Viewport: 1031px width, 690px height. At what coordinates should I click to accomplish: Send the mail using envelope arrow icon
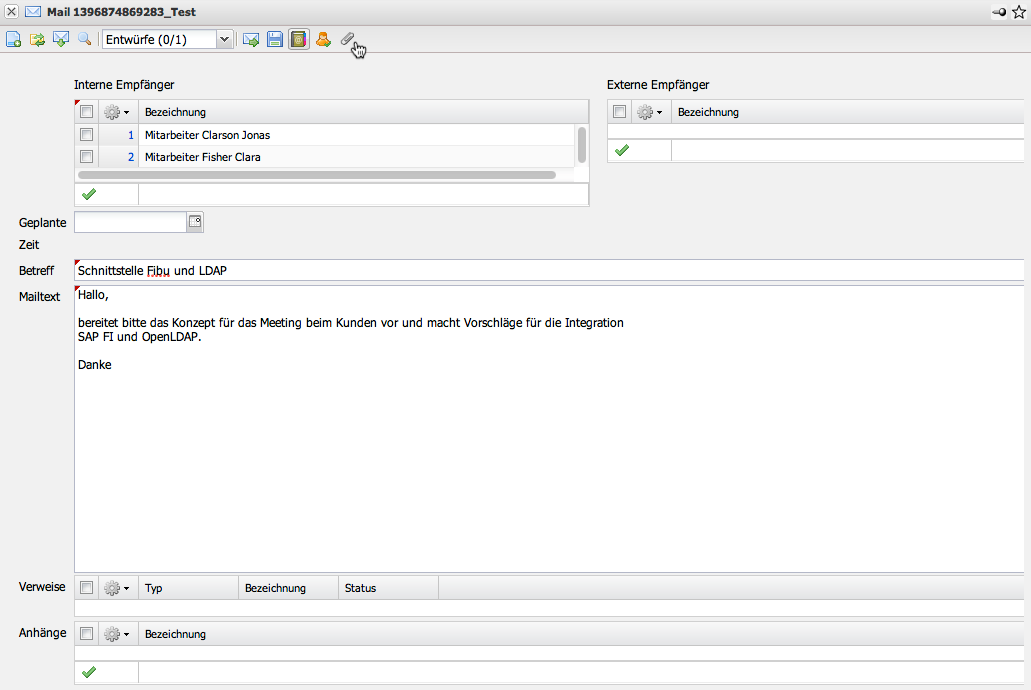(251, 39)
